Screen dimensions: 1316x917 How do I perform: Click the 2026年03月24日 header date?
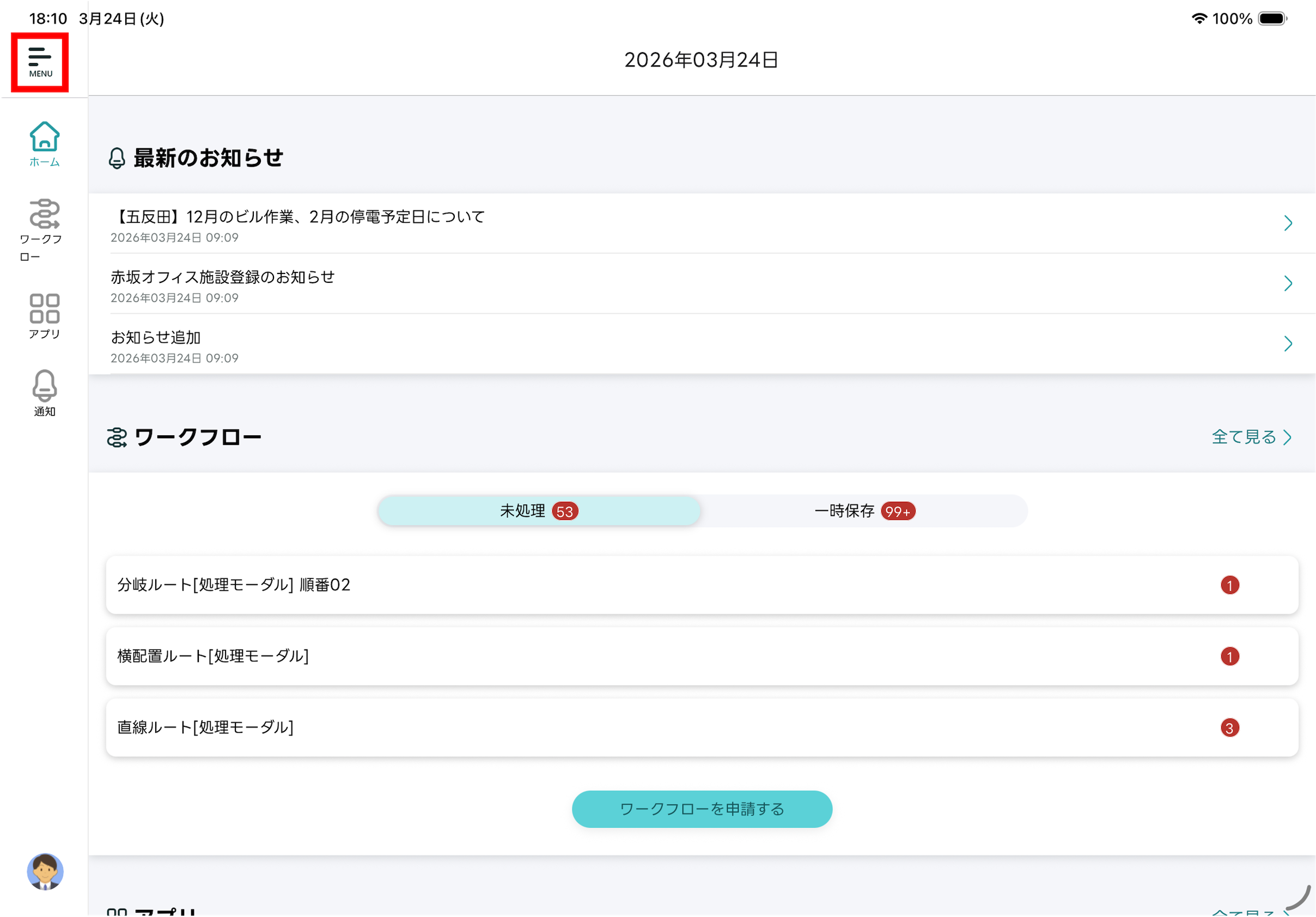701,59
